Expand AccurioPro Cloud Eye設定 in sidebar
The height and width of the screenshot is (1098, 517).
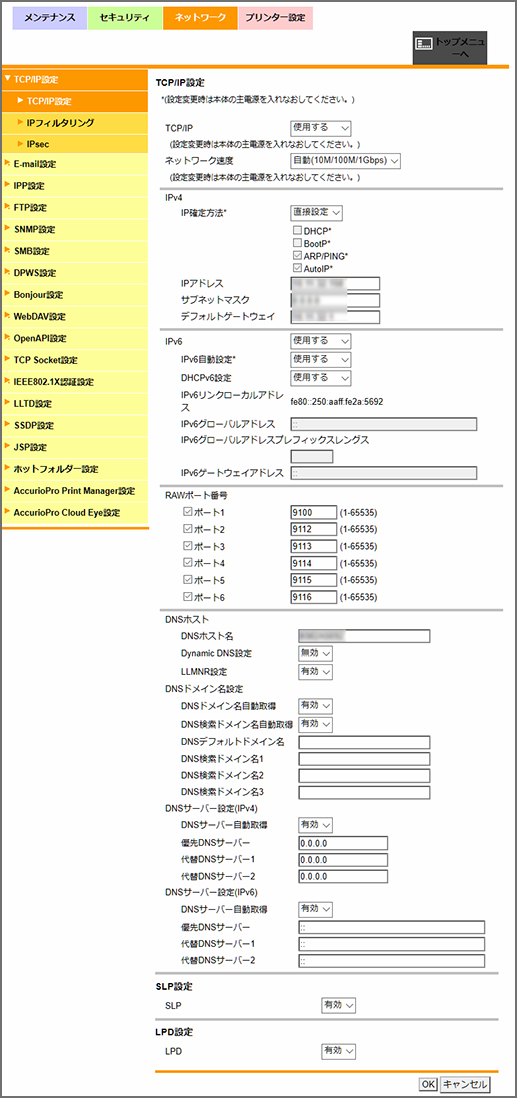pyautogui.click(x=75, y=513)
